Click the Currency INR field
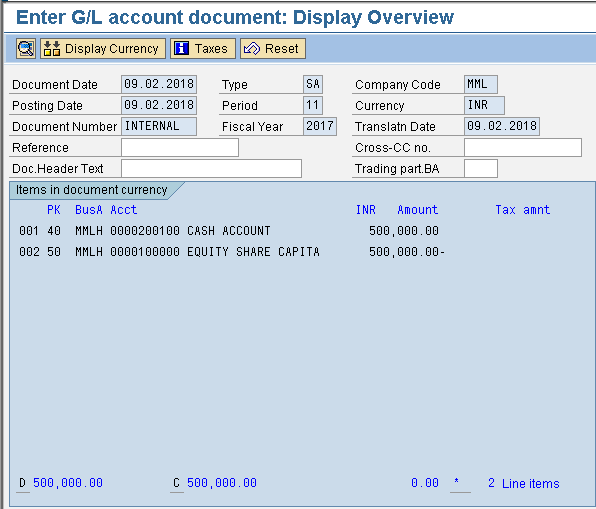The width and height of the screenshot is (596, 509). click(x=484, y=105)
